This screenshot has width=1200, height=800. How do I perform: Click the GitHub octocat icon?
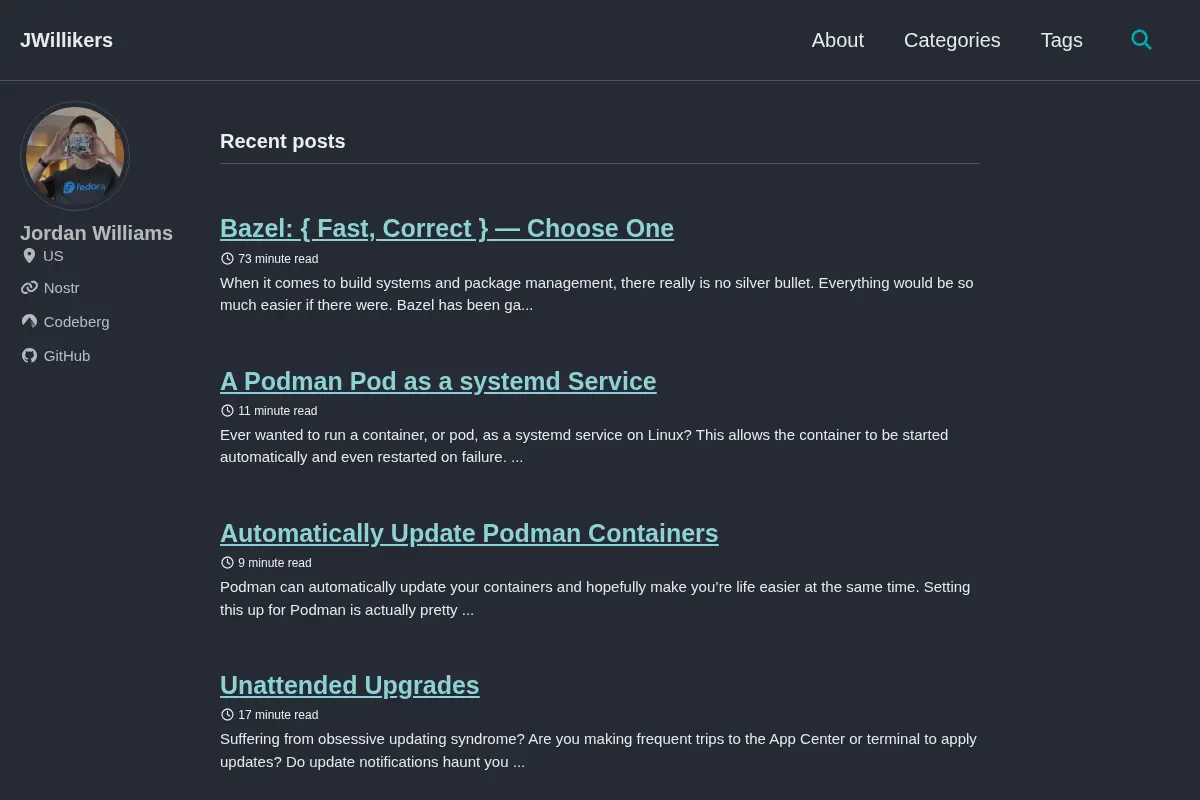pyautogui.click(x=29, y=356)
